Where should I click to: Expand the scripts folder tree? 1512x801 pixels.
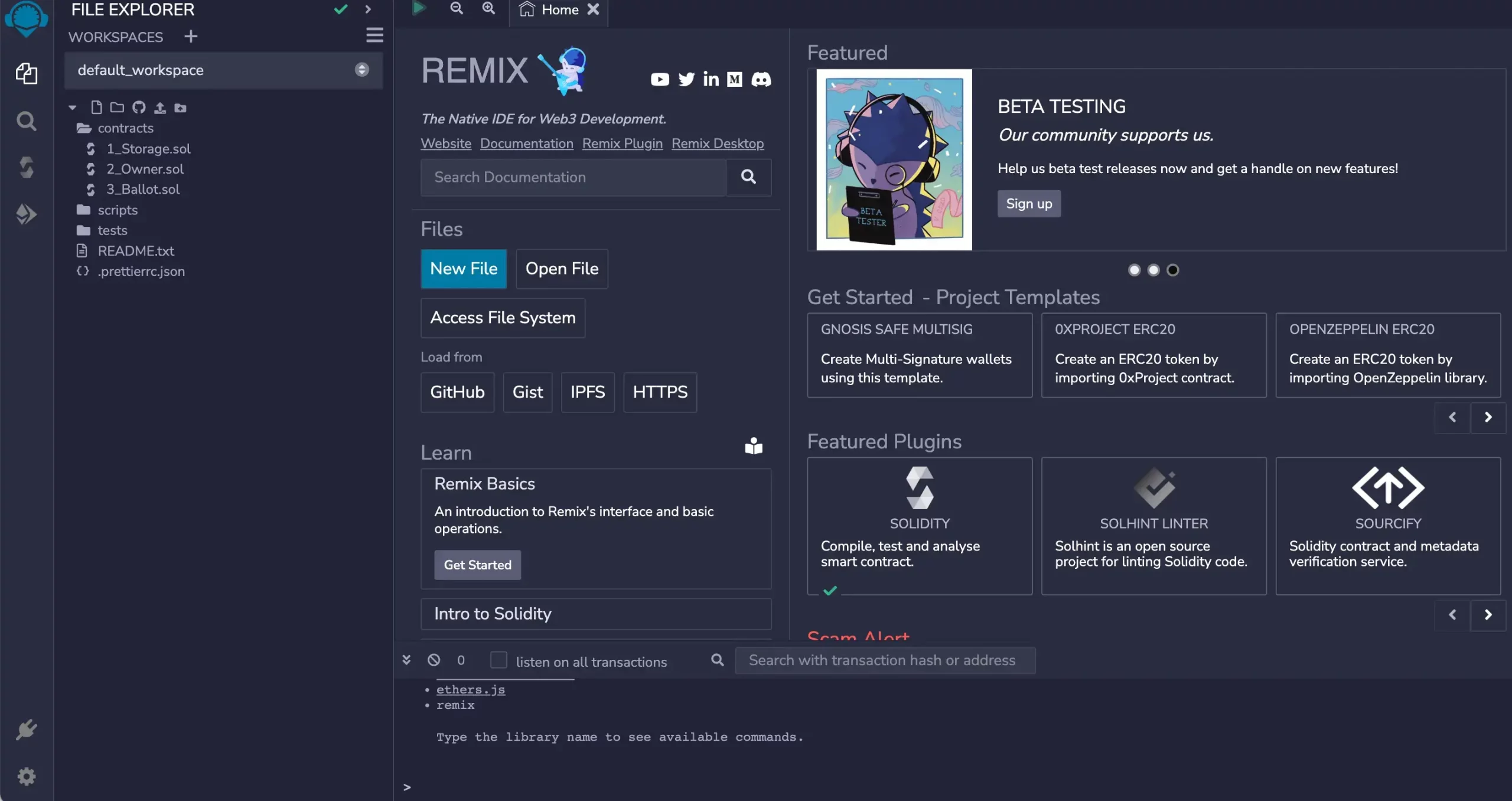[x=117, y=209]
